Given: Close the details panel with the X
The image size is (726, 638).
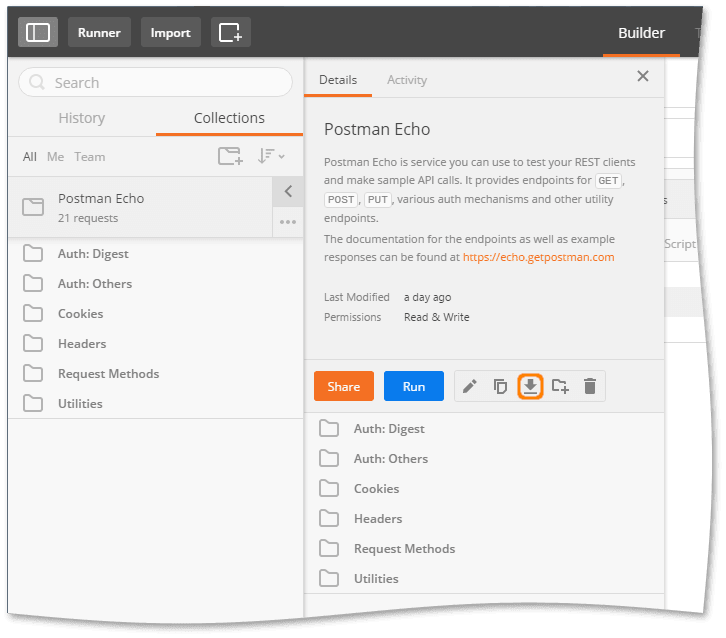Looking at the screenshot, I should click(643, 76).
